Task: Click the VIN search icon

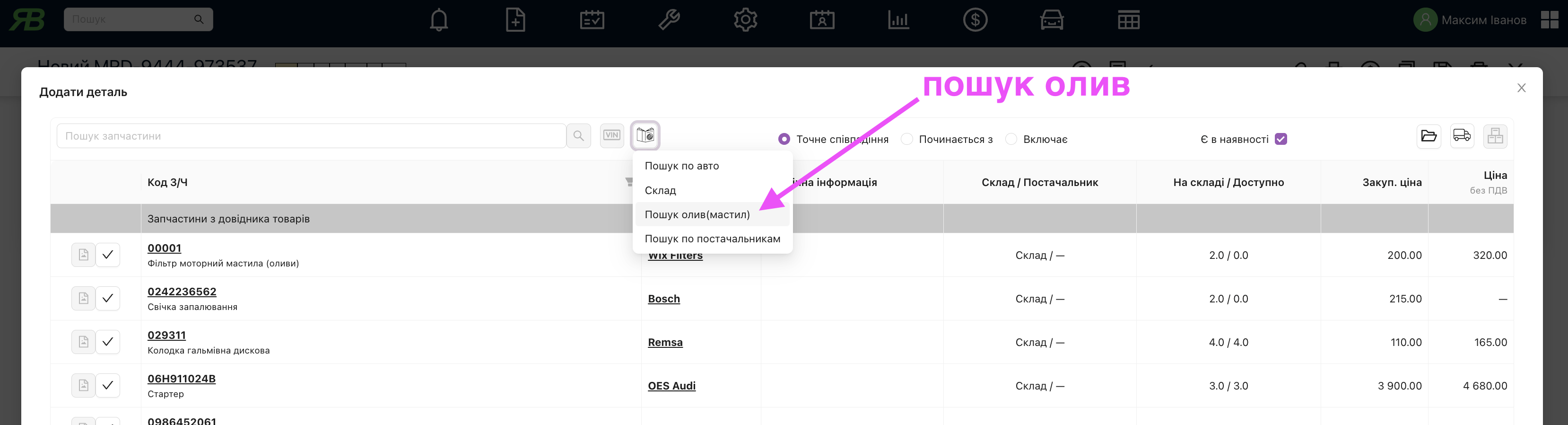Action: (612, 136)
